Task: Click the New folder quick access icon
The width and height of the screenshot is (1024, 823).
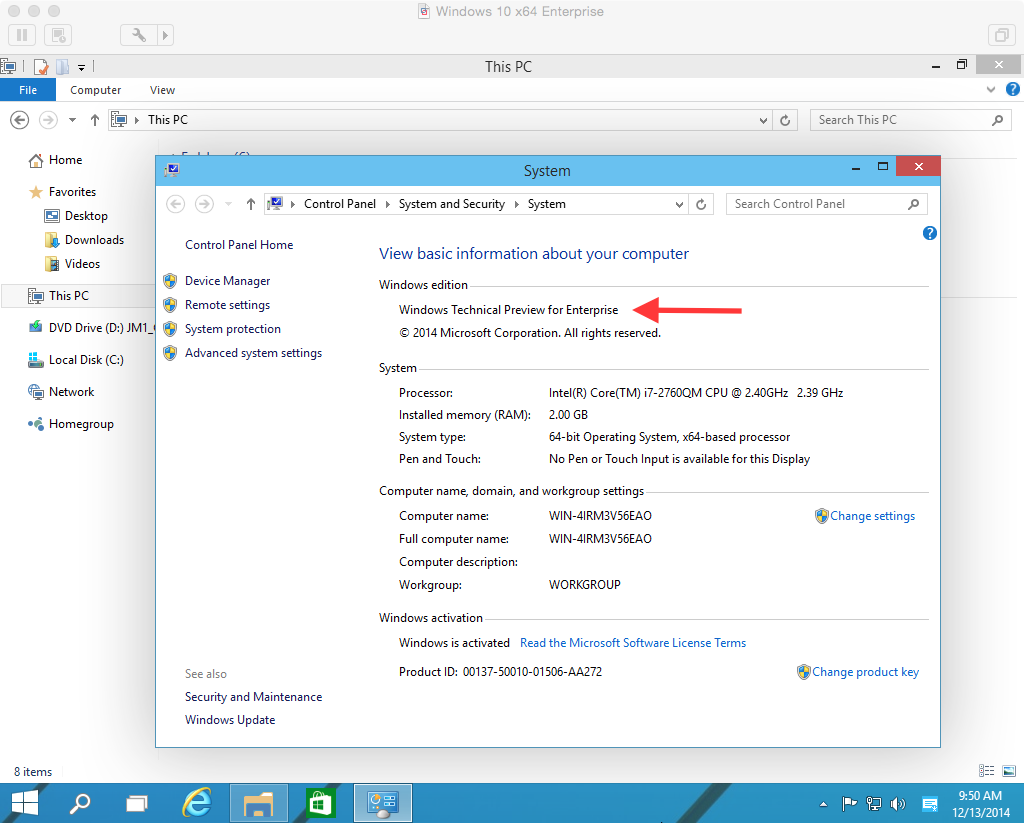Action: click(62, 67)
